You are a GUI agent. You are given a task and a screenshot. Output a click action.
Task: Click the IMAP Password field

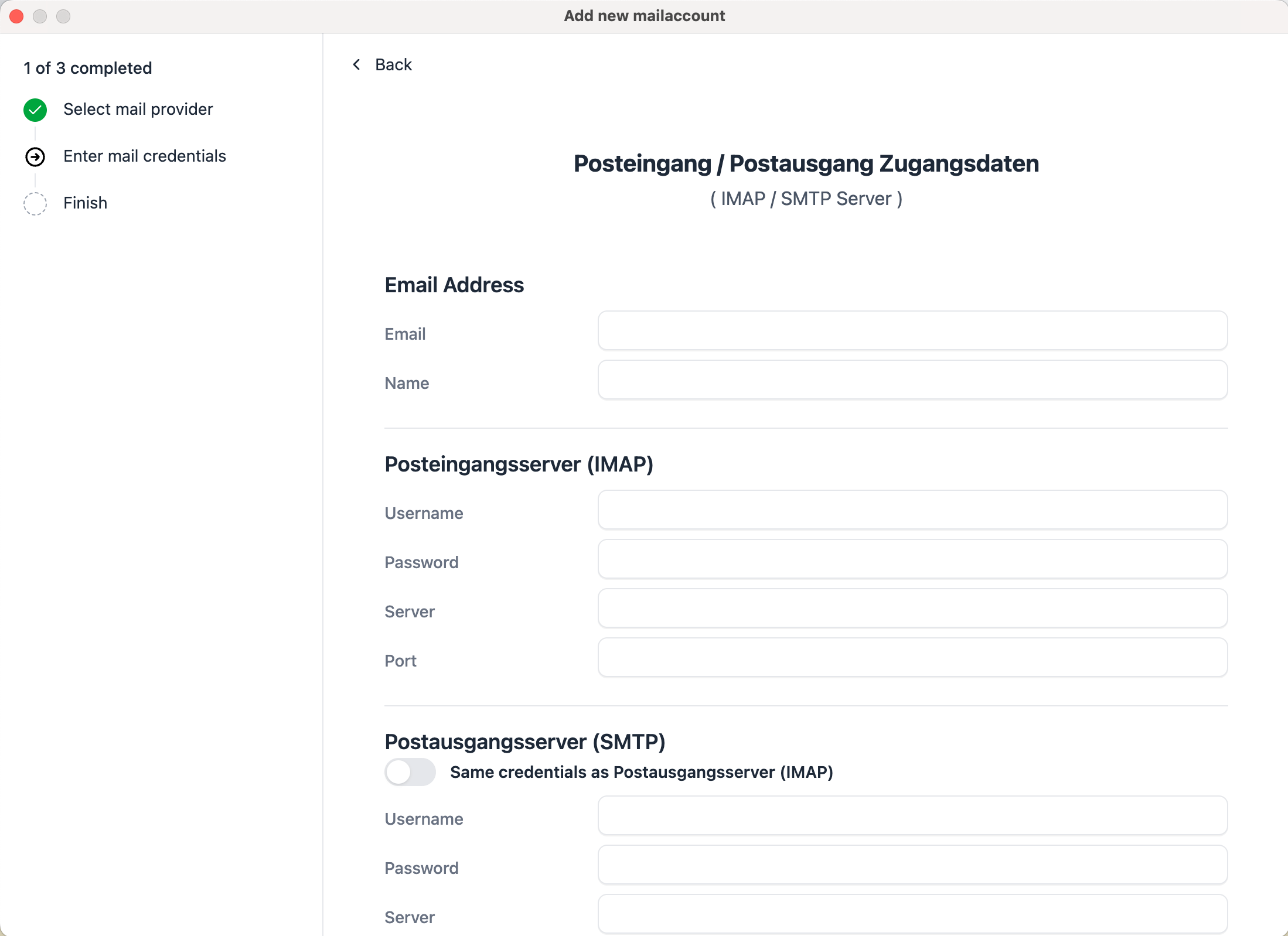(912, 559)
